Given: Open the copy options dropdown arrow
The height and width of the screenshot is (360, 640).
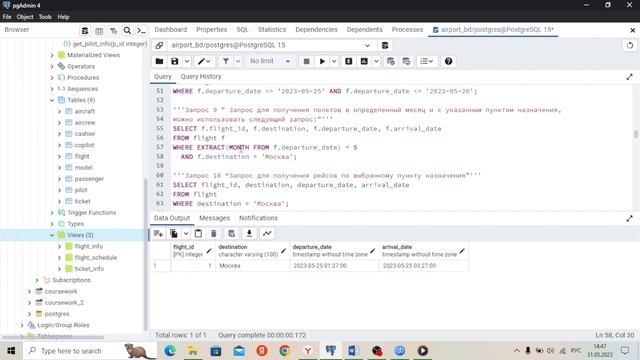Looking at the screenshot, I should (x=186, y=233).
